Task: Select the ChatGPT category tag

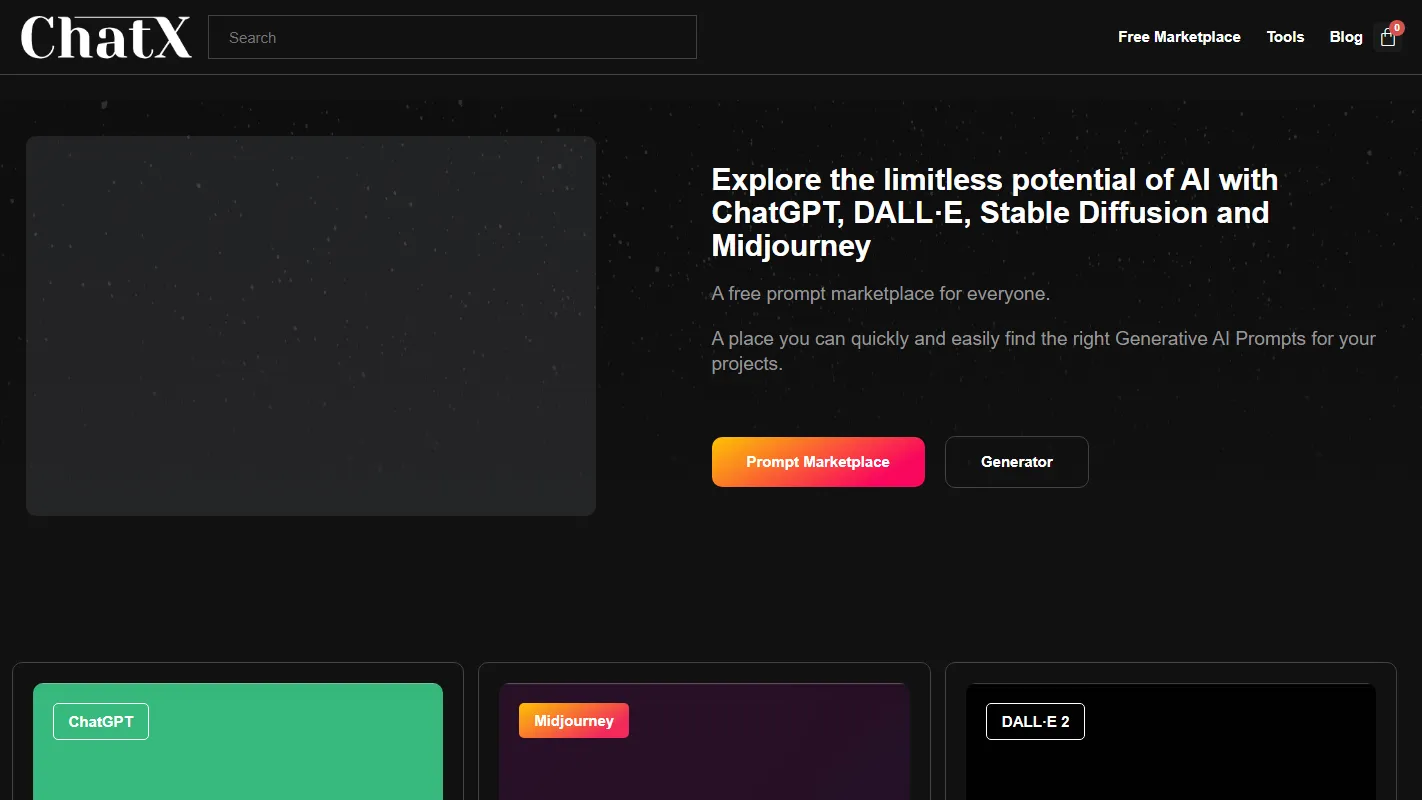Action: pos(101,721)
